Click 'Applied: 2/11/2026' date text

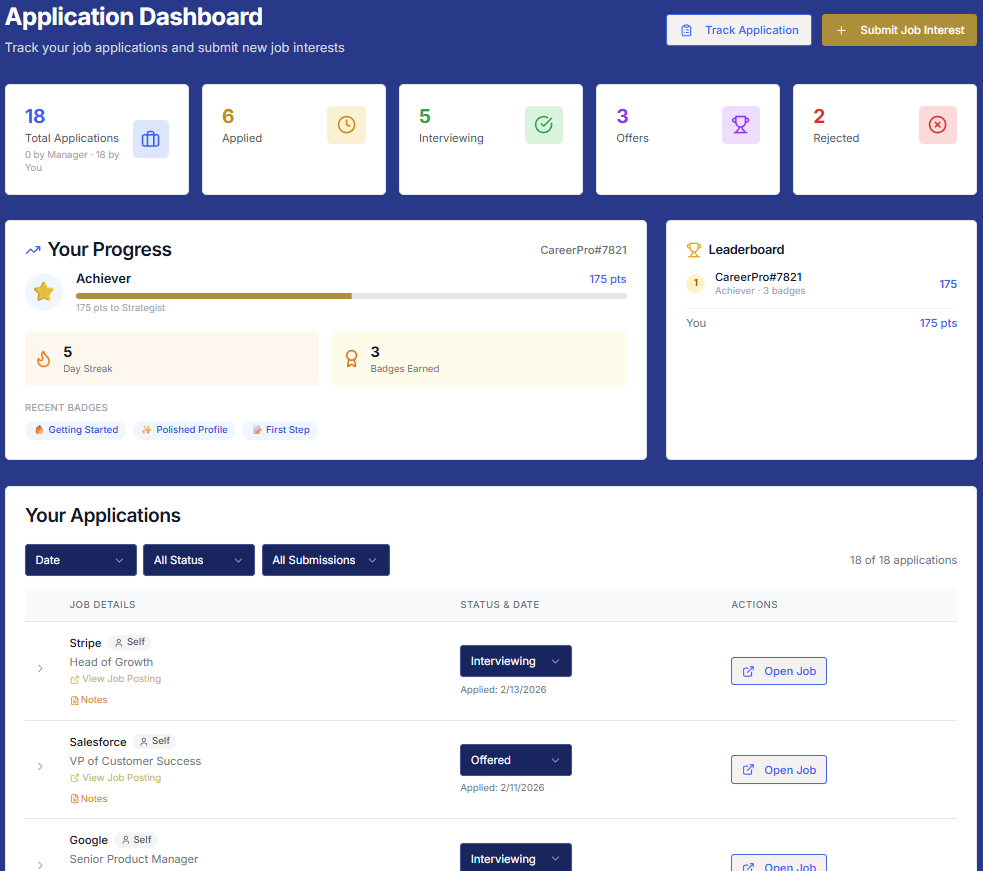(502, 788)
